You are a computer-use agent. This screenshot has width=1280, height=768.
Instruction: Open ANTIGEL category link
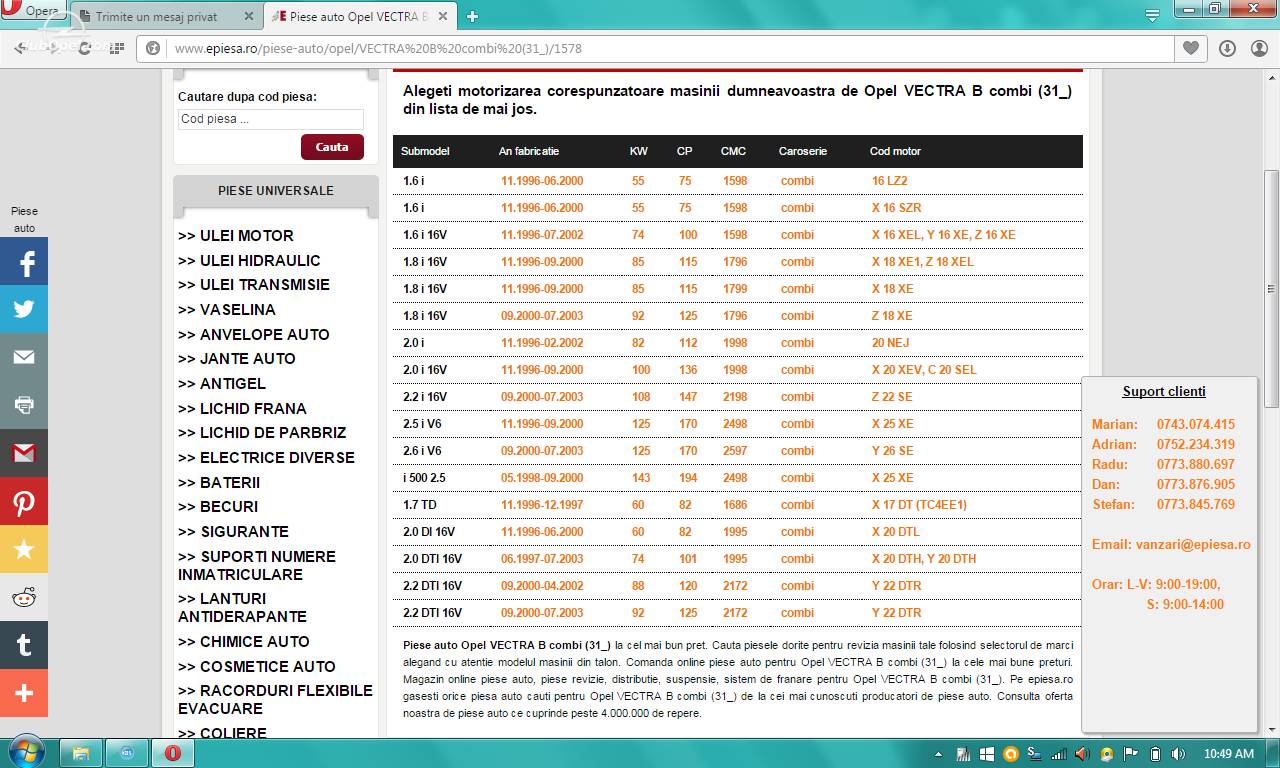222,384
